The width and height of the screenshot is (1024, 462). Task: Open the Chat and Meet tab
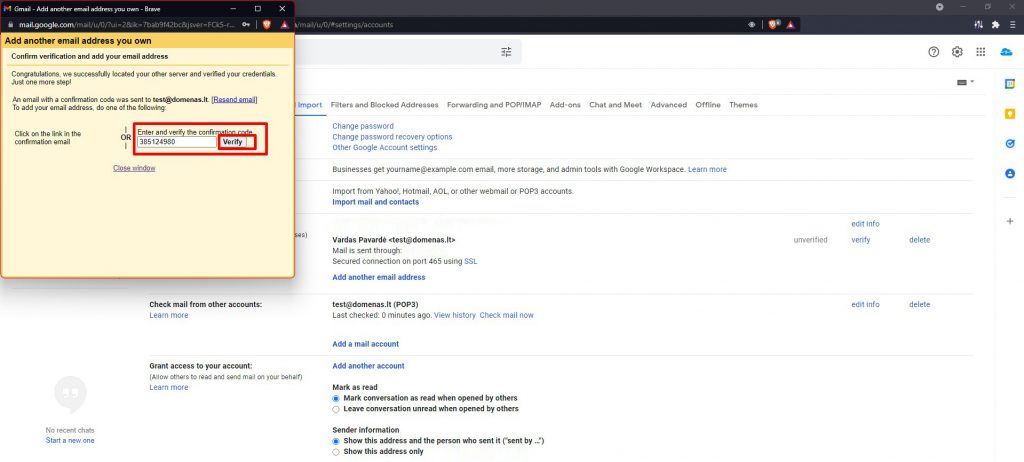point(615,105)
